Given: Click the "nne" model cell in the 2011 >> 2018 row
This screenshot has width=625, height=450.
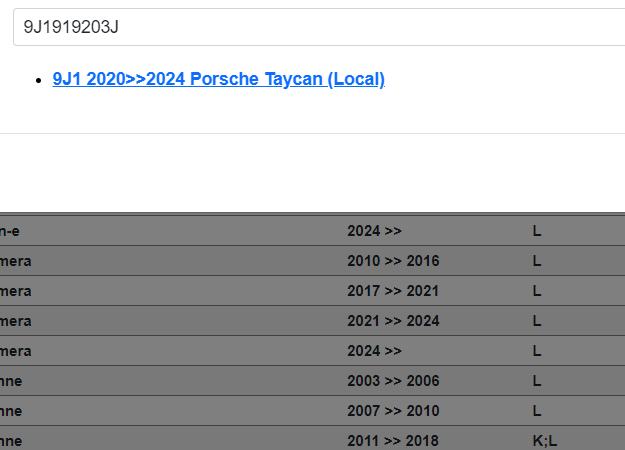Looking at the screenshot, I should click(x=12, y=440).
